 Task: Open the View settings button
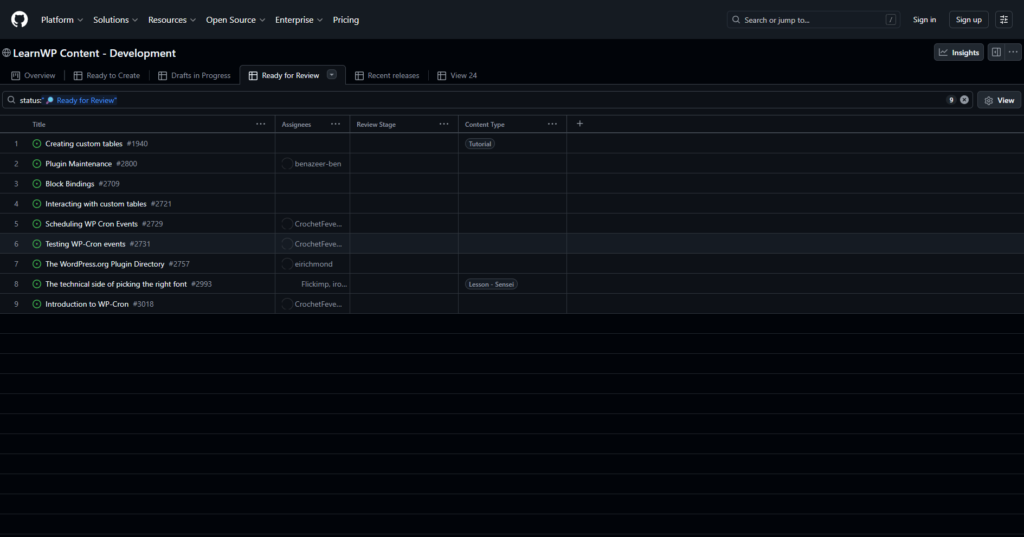[x=999, y=100]
